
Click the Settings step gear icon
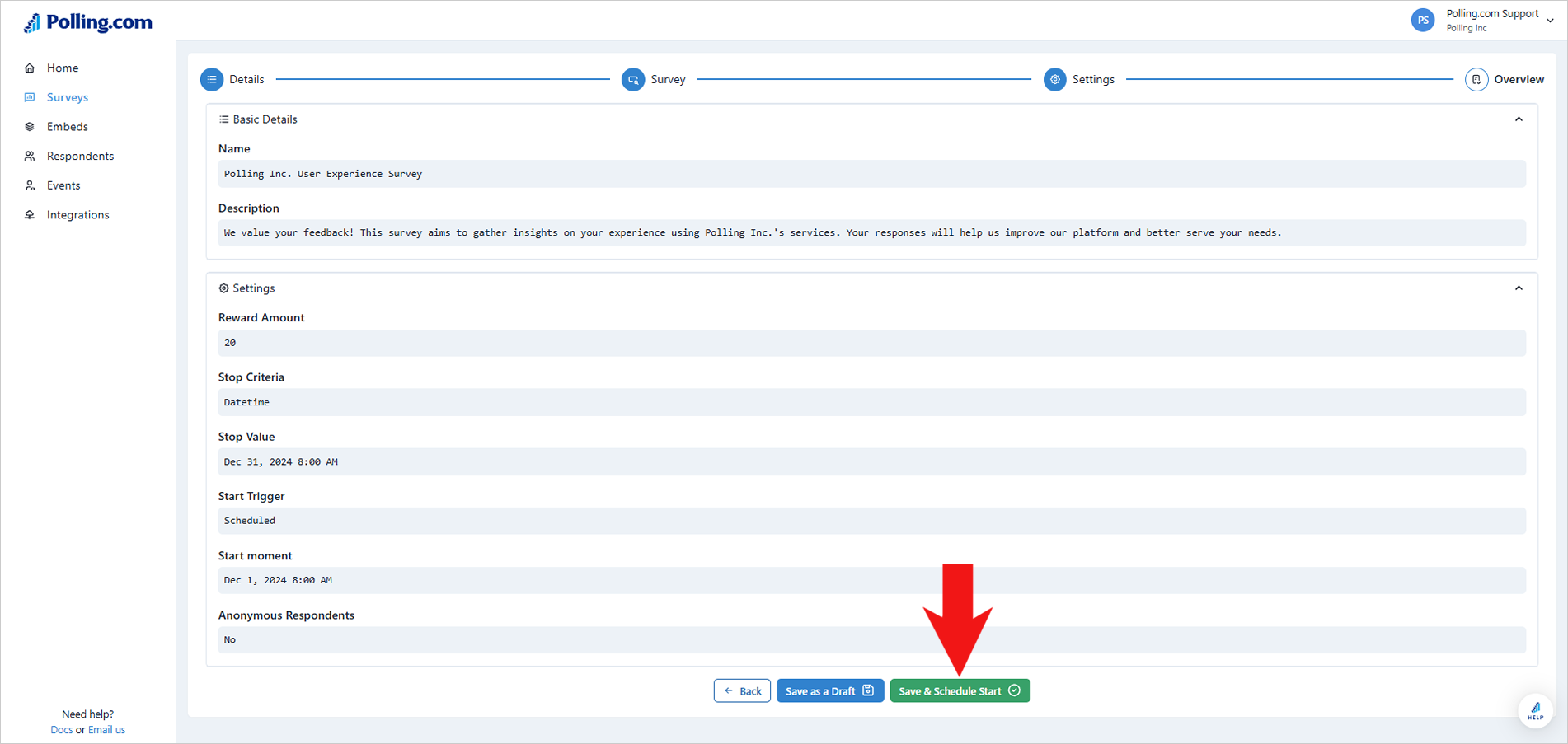[1055, 79]
